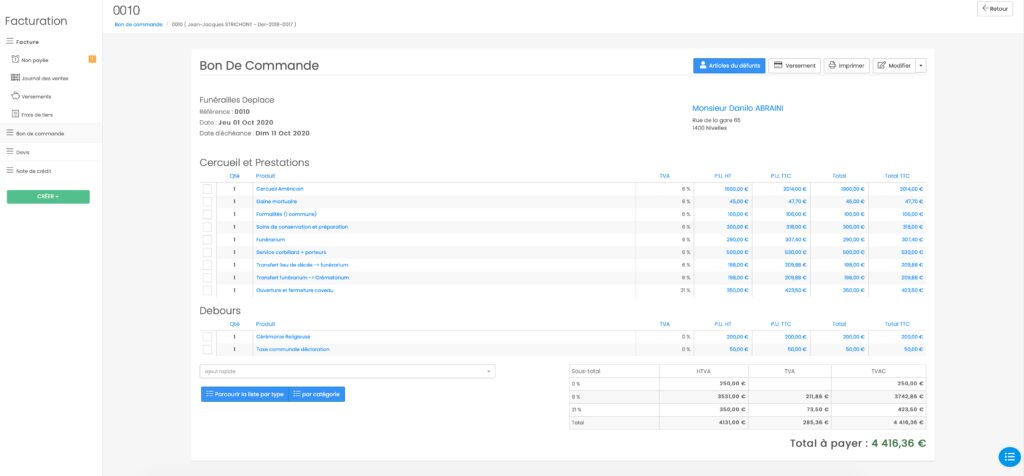Screen dimensions: 1024x476
Task: Click the Non payée clock icon
Action: (16, 60)
